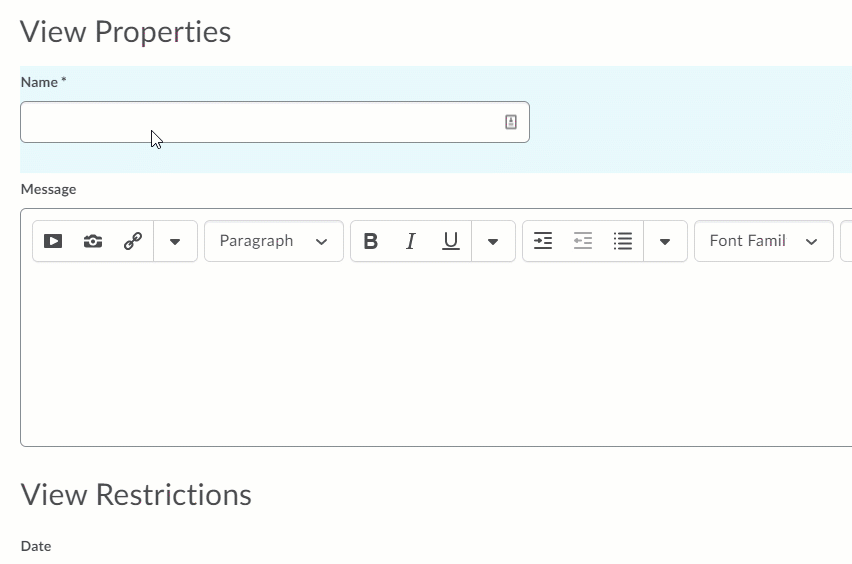Viewport: 852px width, 564px height.
Task: Click the Date label under View Restrictions
Action: 36,546
